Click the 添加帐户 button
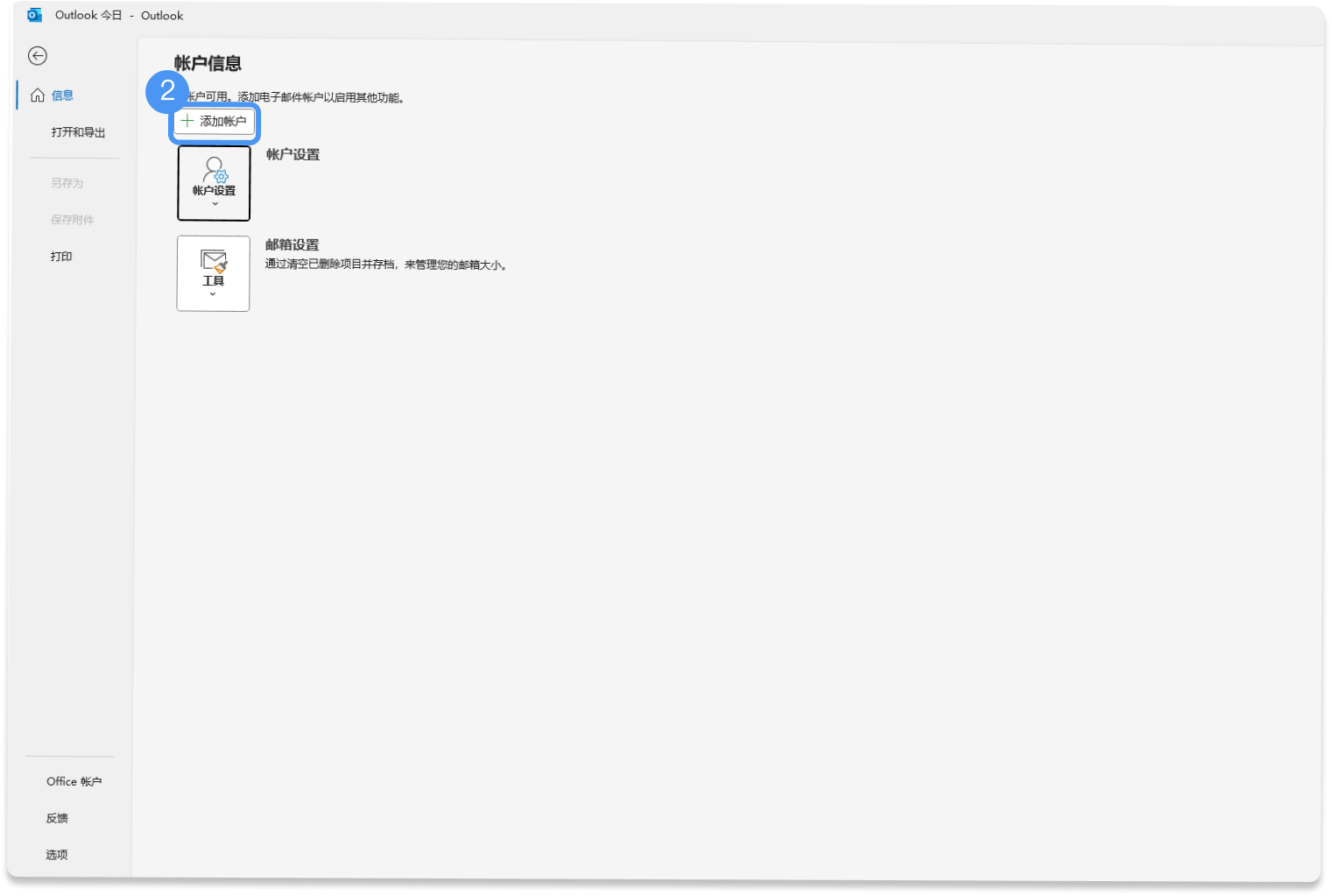The image size is (1332, 896). click(215, 122)
